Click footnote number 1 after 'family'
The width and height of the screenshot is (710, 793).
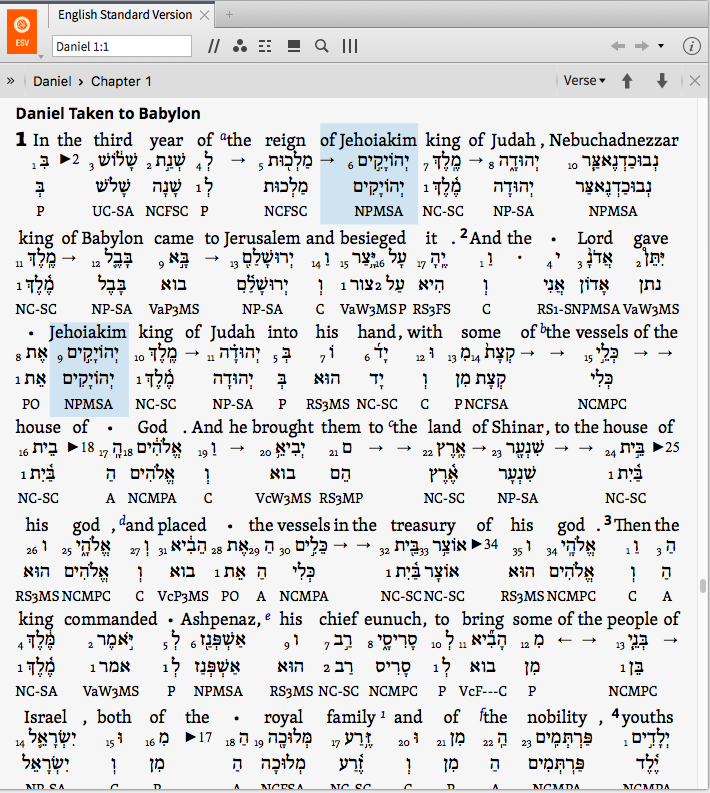383,714
